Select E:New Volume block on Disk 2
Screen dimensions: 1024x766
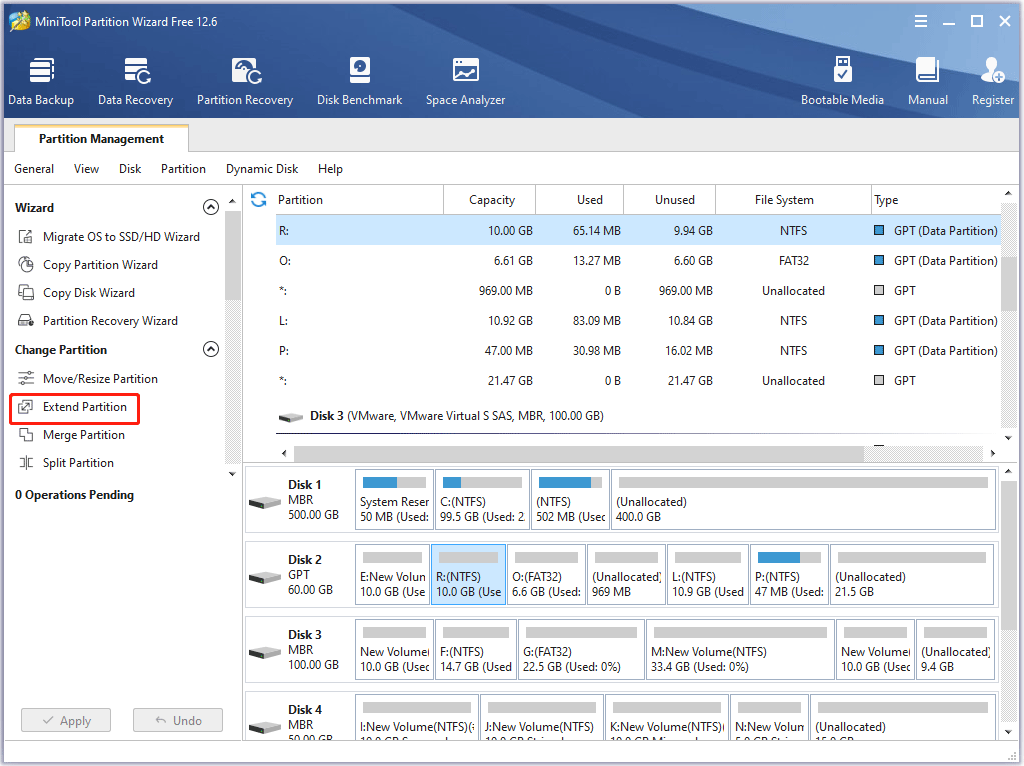[392, 575]
